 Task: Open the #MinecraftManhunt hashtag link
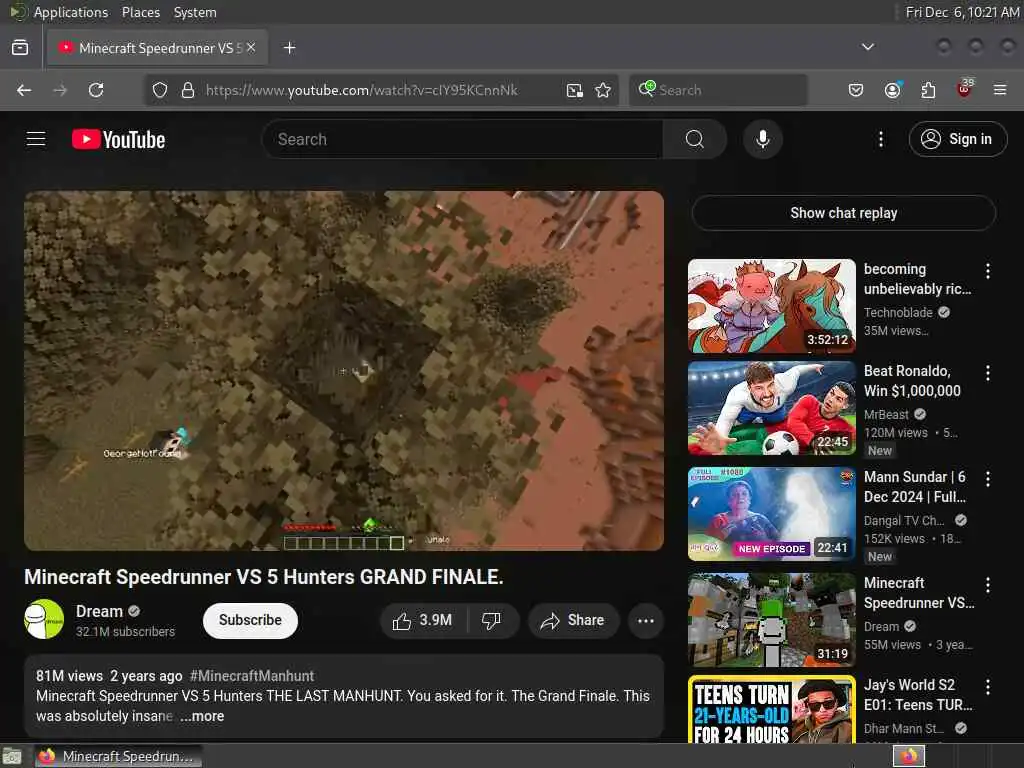tap(251, 676)
